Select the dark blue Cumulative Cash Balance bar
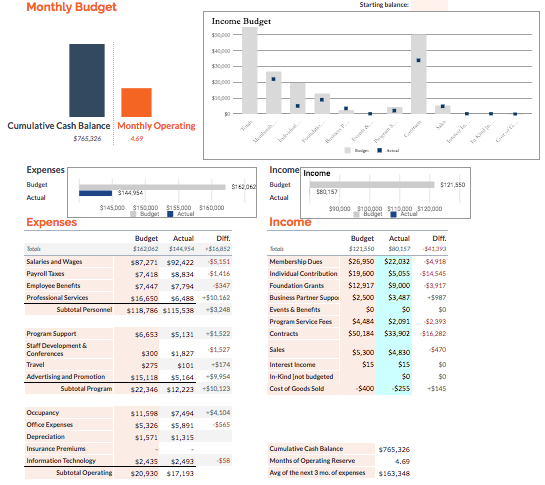This screenshot has width=545, height=485. (x=87, y=80)
